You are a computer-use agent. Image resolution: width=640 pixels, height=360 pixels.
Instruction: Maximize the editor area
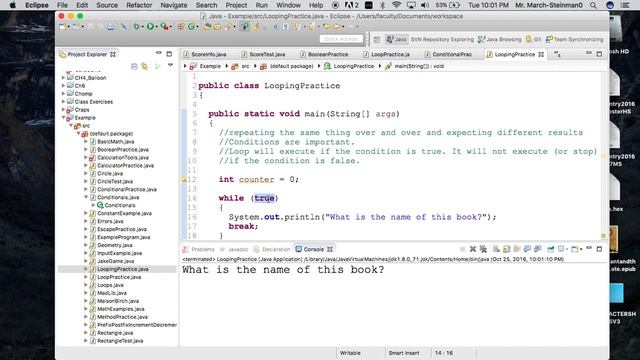tap(599, 54)
